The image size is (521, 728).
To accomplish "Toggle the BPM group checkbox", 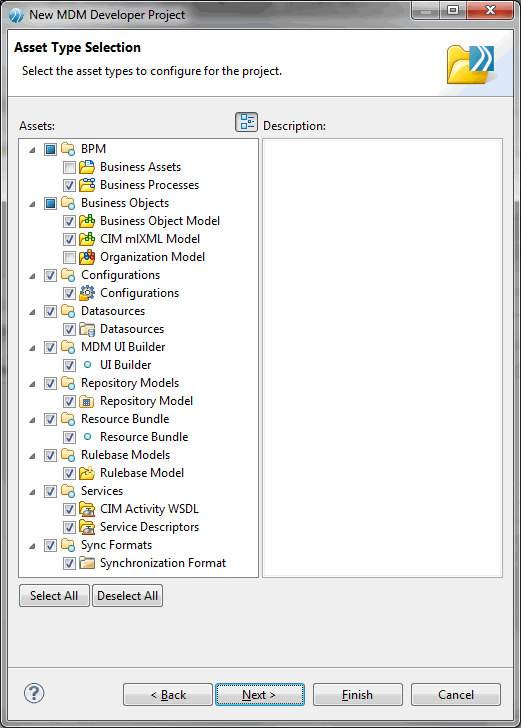I will [51, 149].
